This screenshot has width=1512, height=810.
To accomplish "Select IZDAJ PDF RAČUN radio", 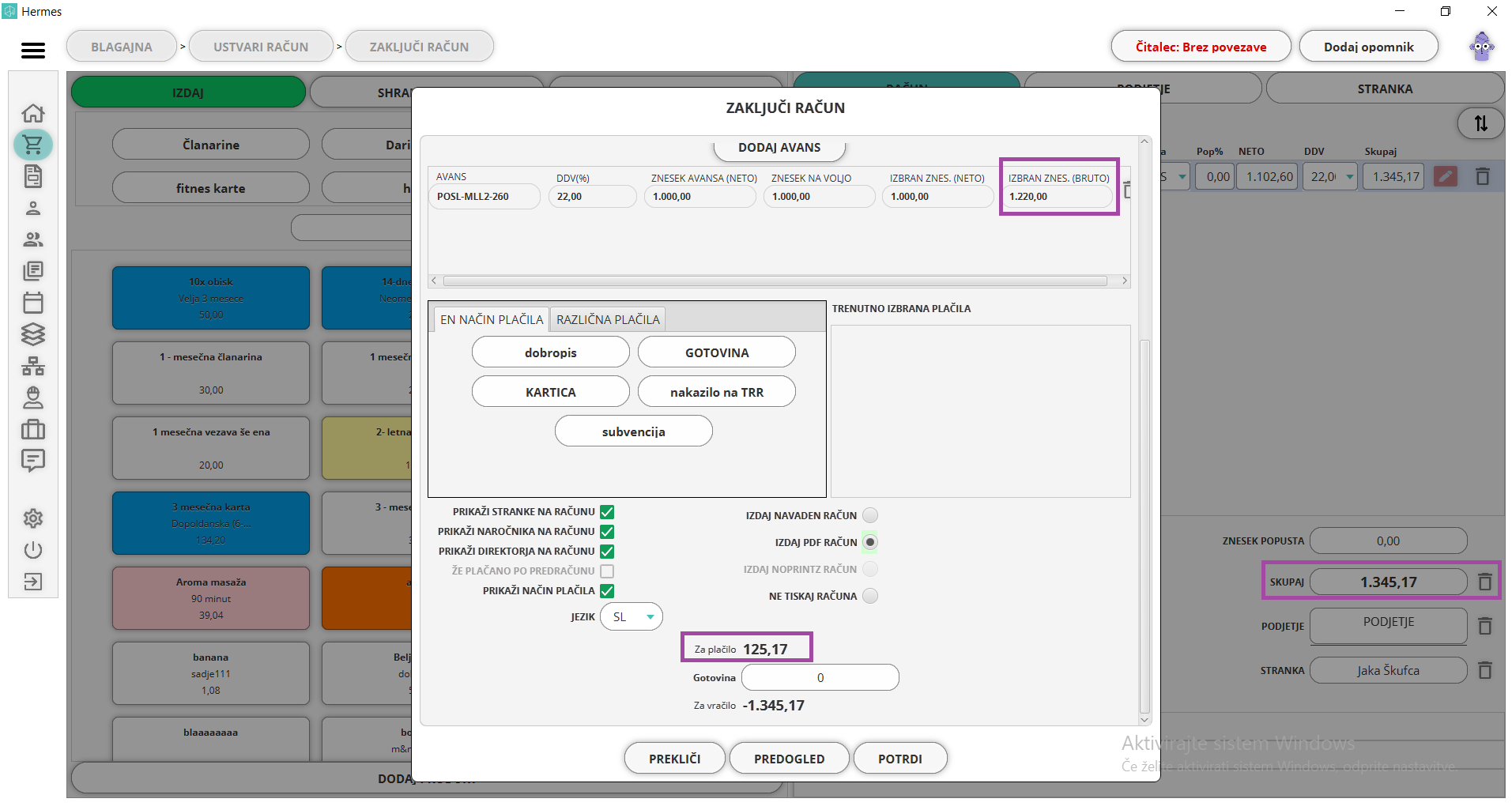I will tap(870, 542).
